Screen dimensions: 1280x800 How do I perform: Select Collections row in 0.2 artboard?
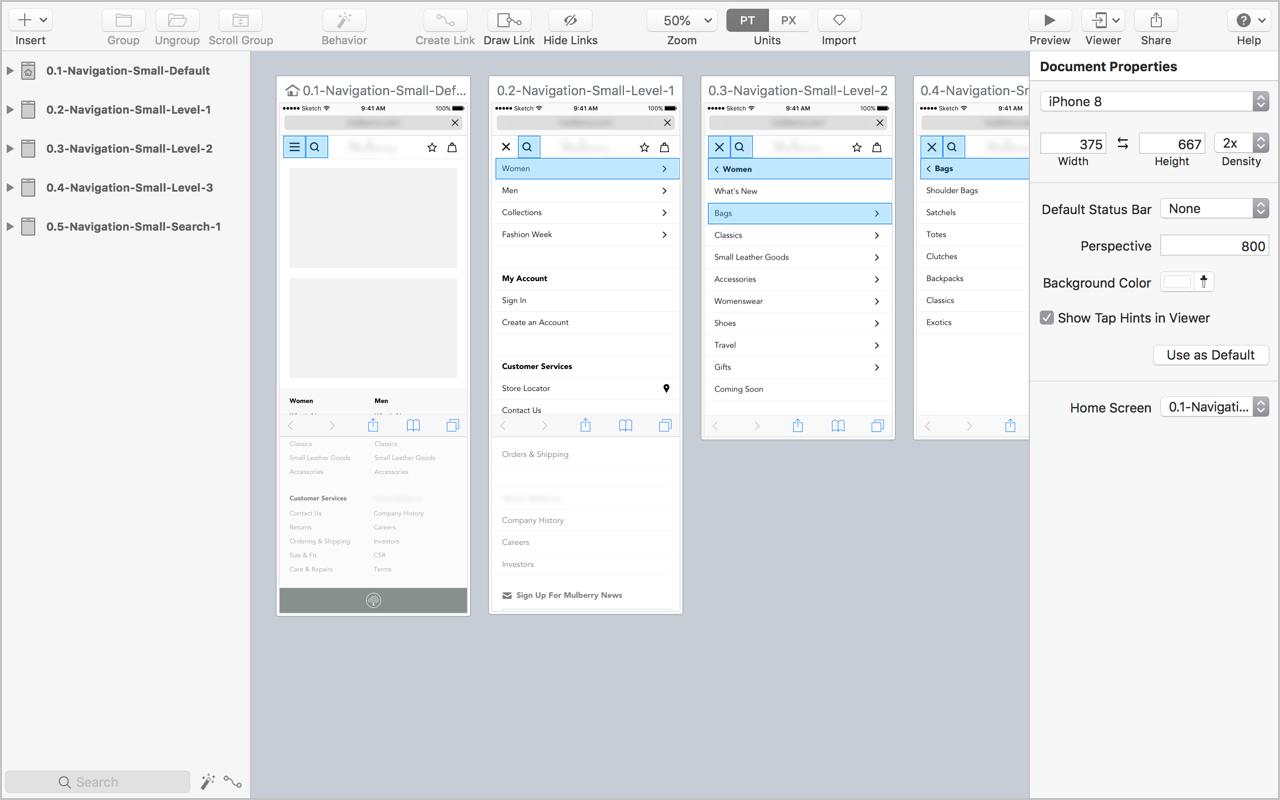[587, 212]
